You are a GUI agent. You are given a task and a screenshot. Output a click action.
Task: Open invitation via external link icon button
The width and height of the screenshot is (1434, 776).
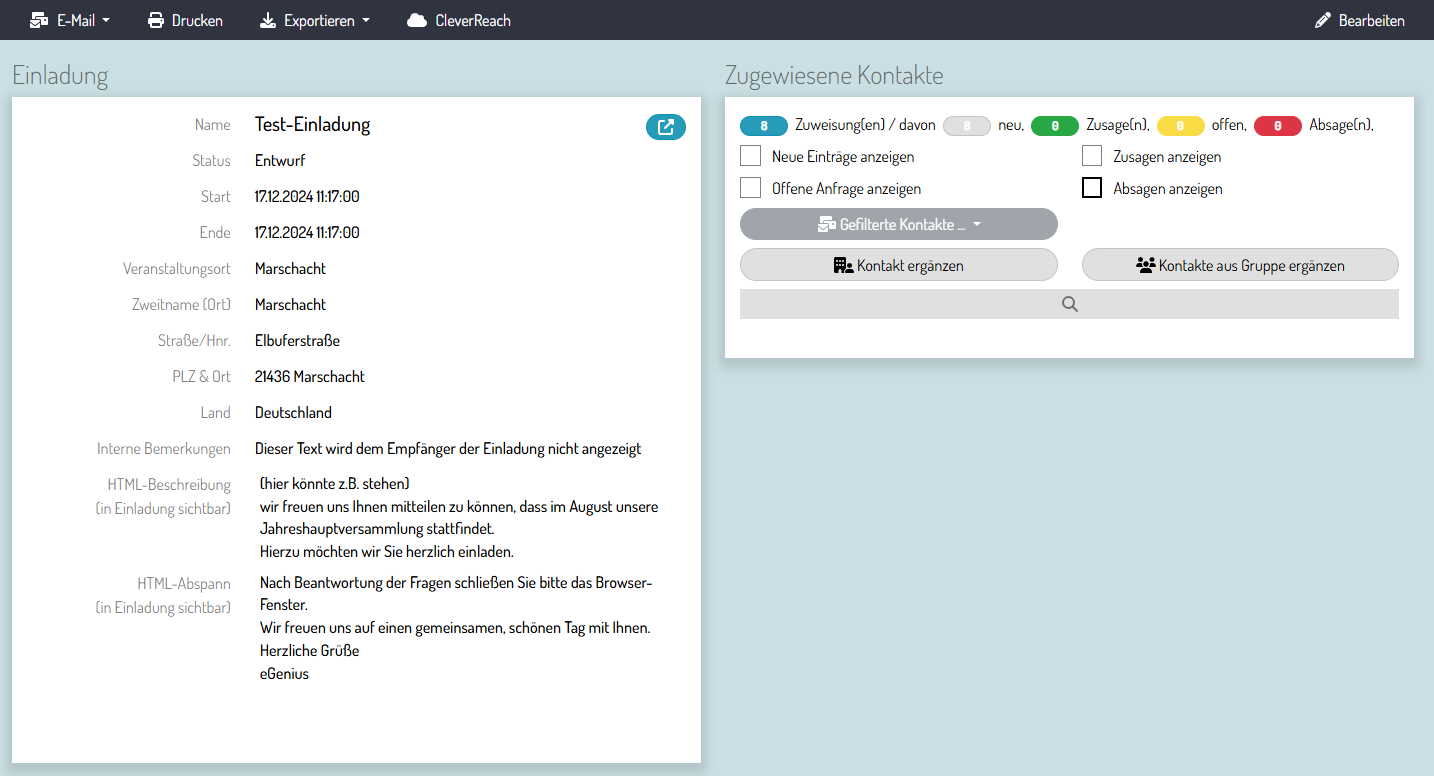[666, 127]
